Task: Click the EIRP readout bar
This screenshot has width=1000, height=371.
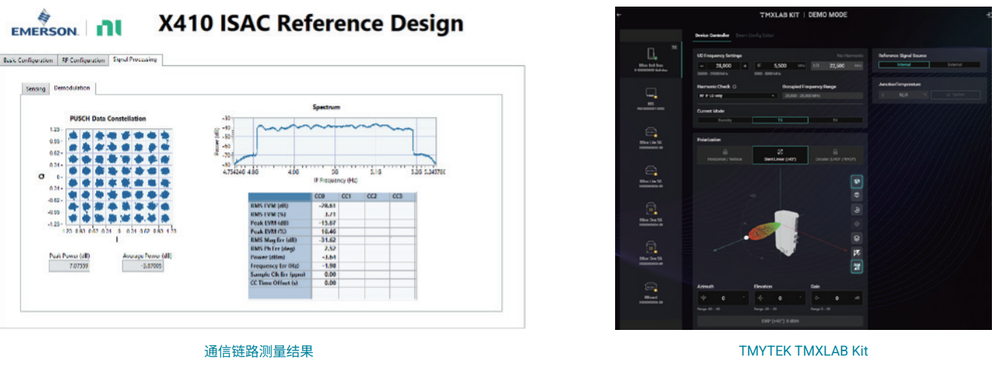Action: click(x=780, y=321)
